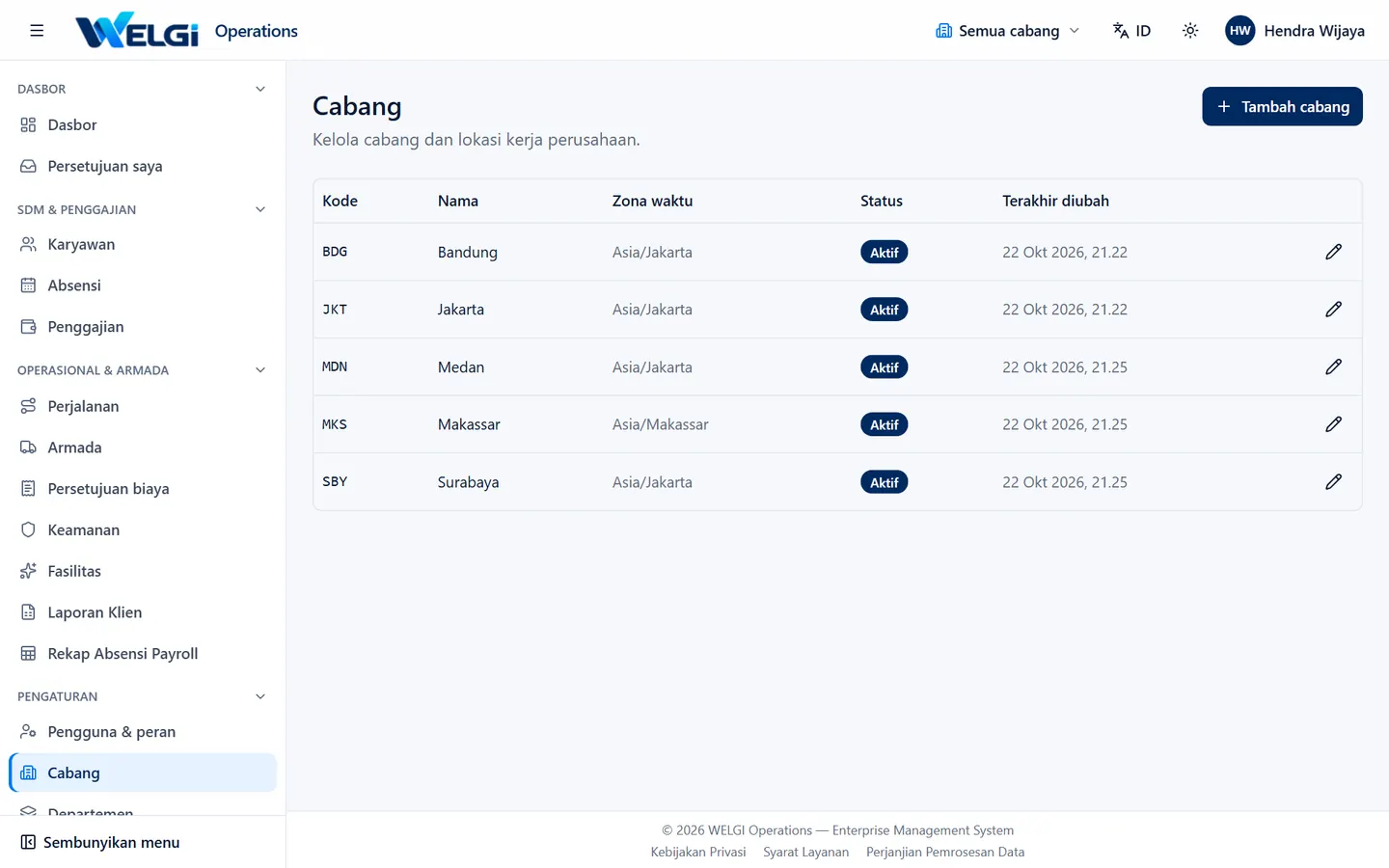The width and height of the screenshot is (1389, 868).
Task: Click the Zona waktu column header
Action: point(652,201)
